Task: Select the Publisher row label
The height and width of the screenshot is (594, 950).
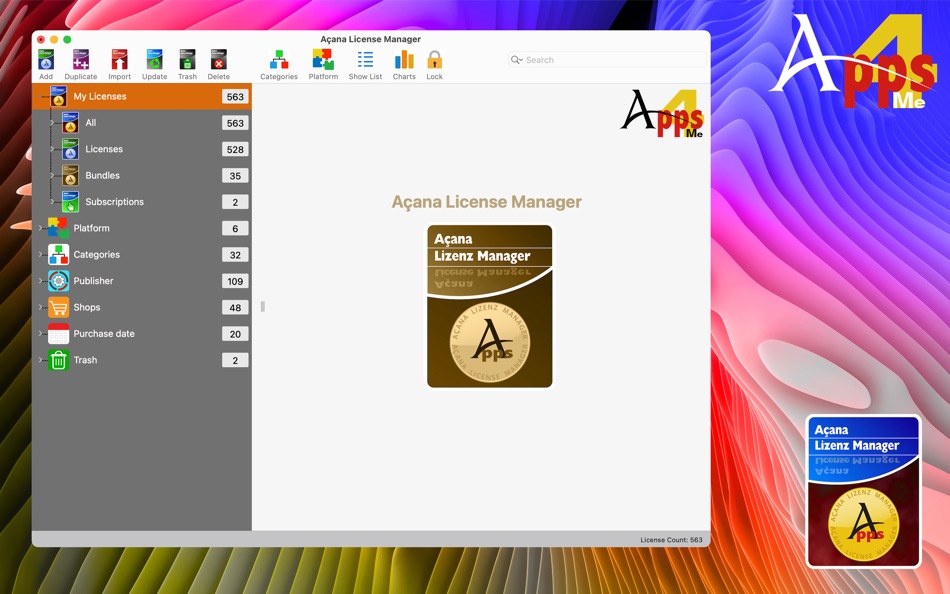Action: pos(93,281)
